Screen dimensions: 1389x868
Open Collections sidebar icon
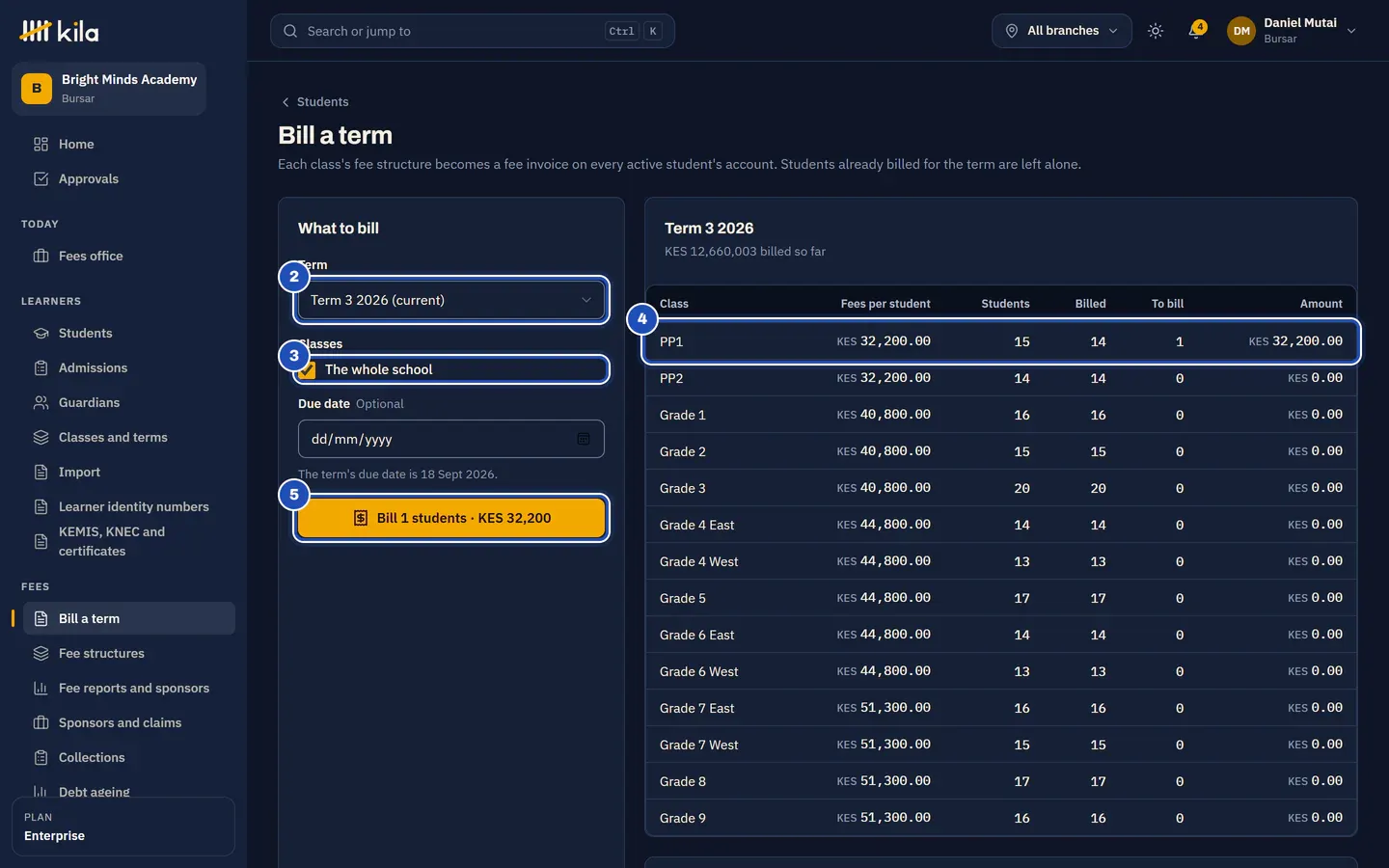41,757
